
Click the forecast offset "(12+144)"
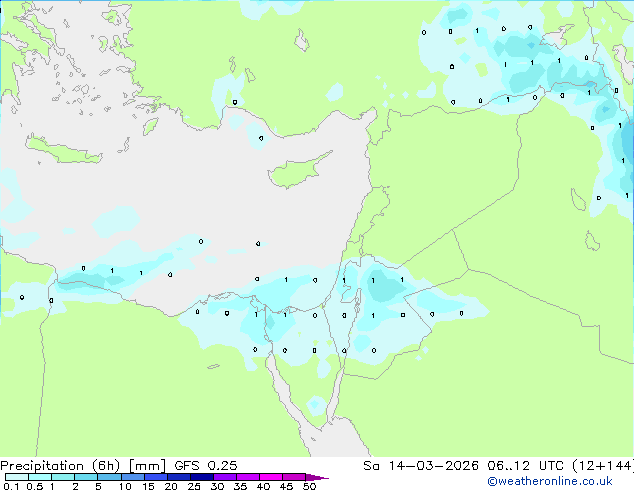tap(603, 466)
